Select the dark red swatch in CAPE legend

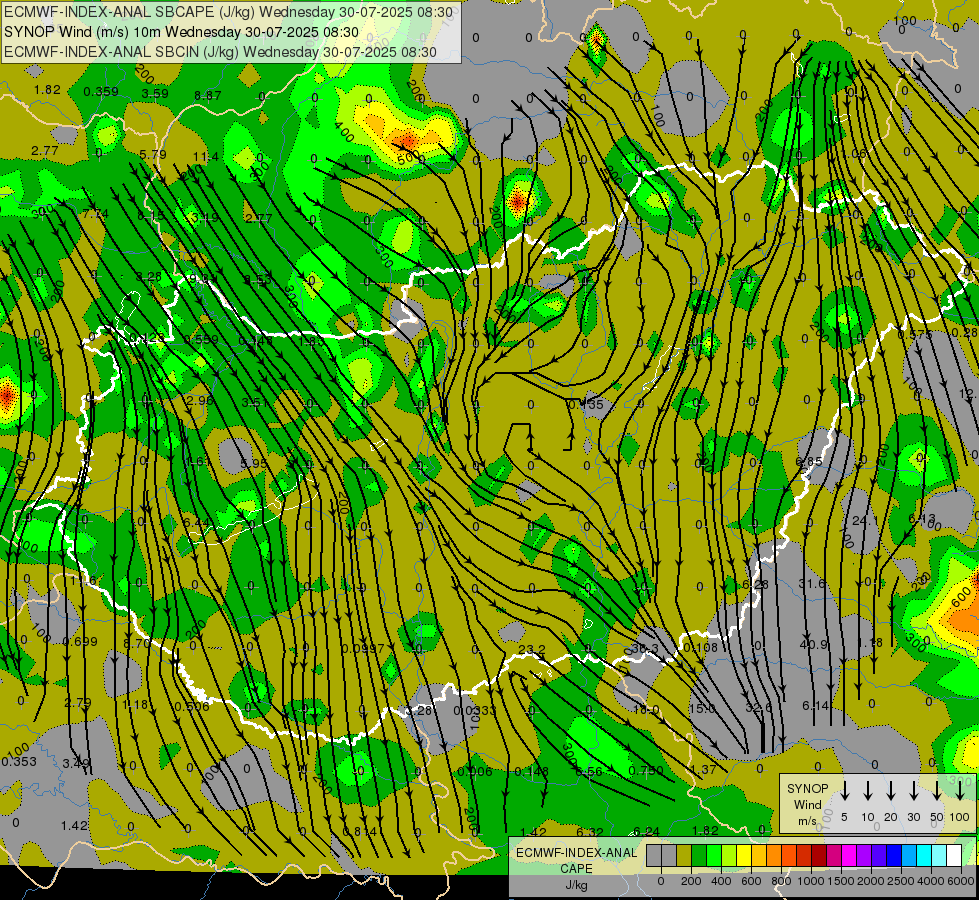click(819, 856)
